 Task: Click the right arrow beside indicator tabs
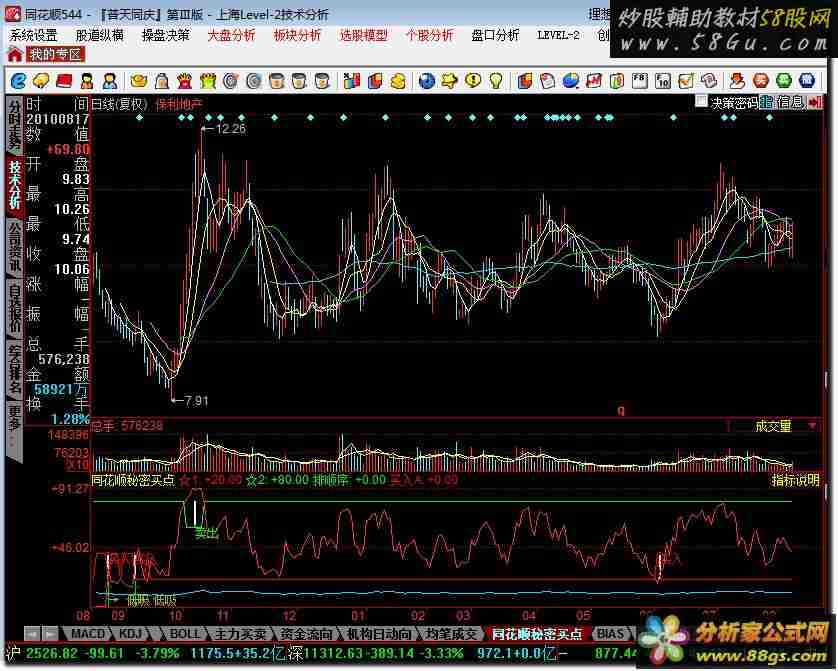pyautogui.click(x=50, y=634)
